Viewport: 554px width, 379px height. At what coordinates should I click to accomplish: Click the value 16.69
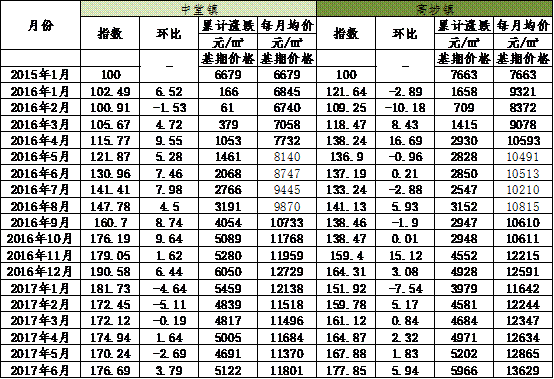tap(405, 141)
